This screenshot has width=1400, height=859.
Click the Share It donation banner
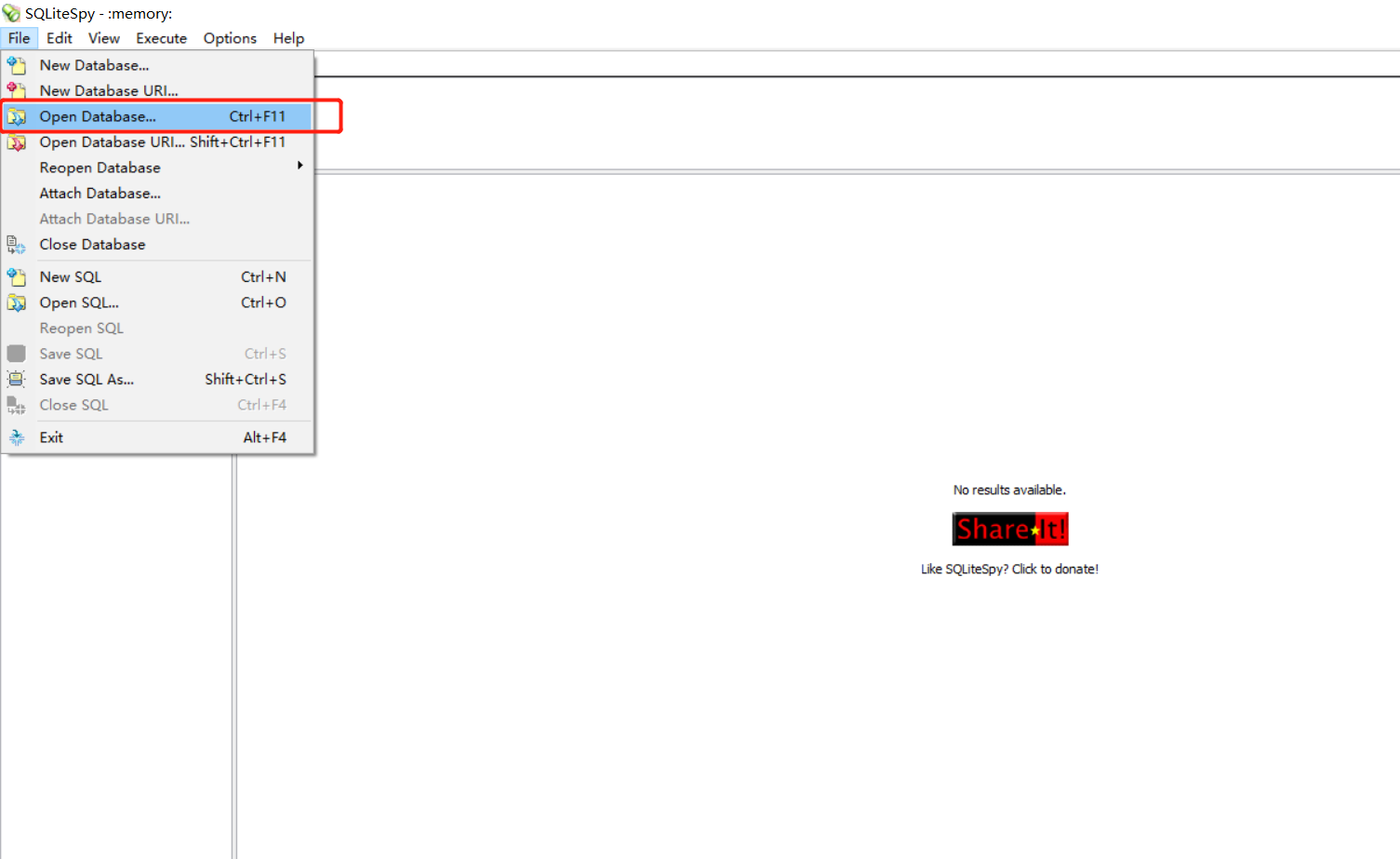point(1009,528)
